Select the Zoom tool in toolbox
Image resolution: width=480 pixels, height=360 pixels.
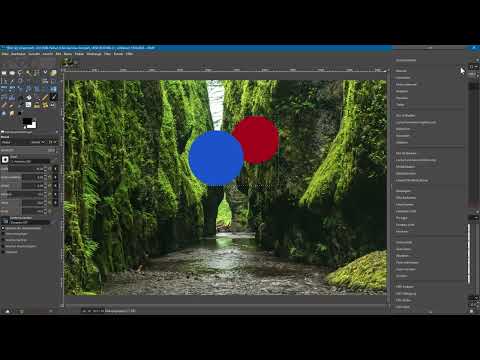tap(20, 81)
